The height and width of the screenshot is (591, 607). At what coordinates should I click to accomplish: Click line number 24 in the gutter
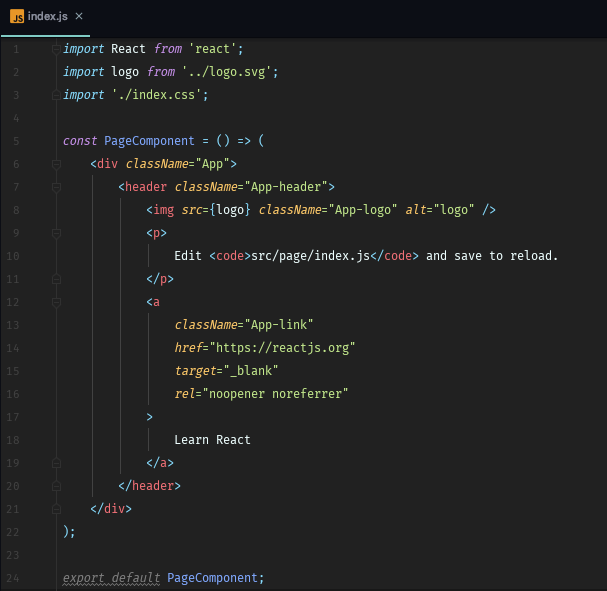13,578
